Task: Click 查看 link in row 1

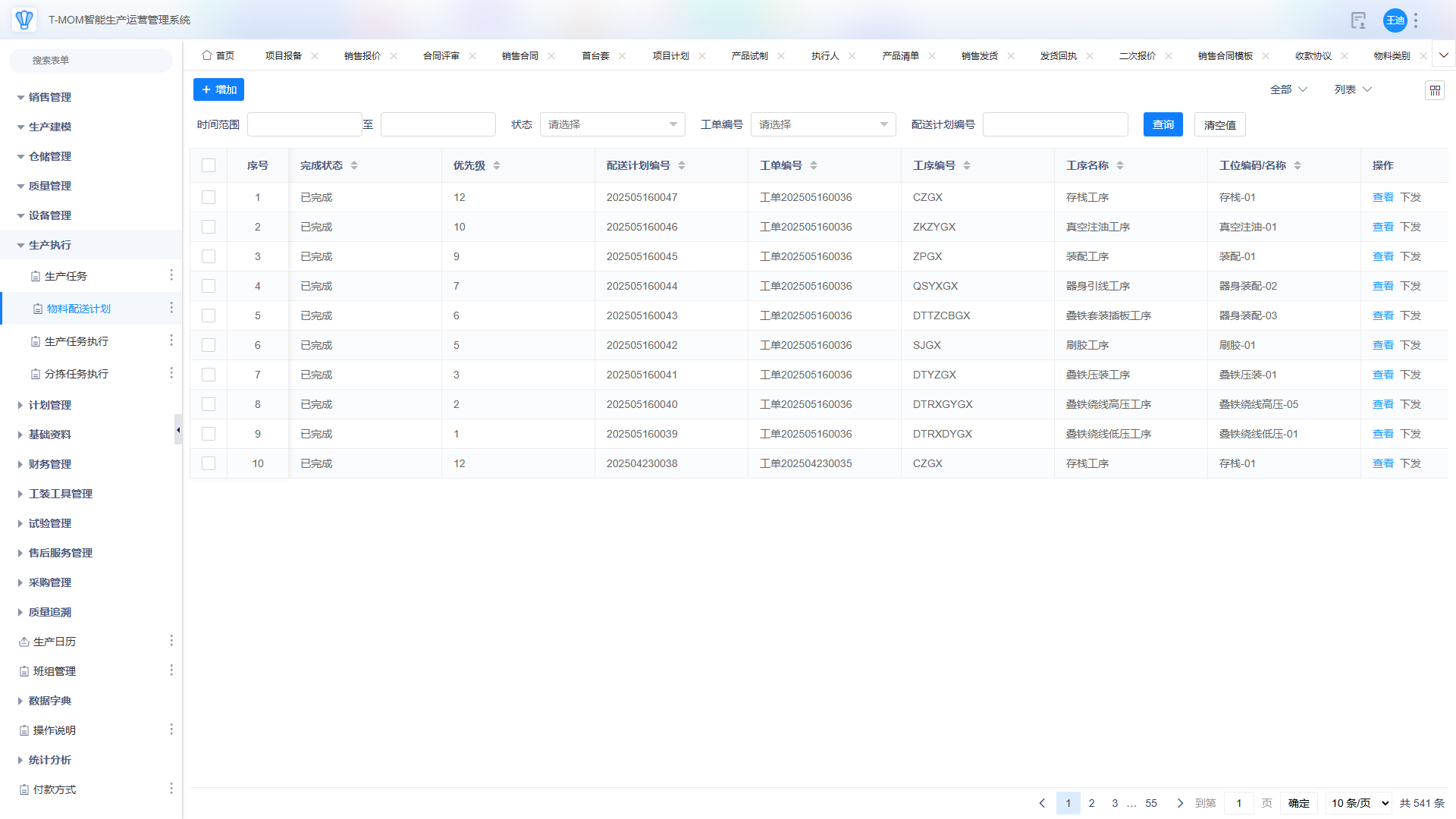Action: (x=1382, y=197)
